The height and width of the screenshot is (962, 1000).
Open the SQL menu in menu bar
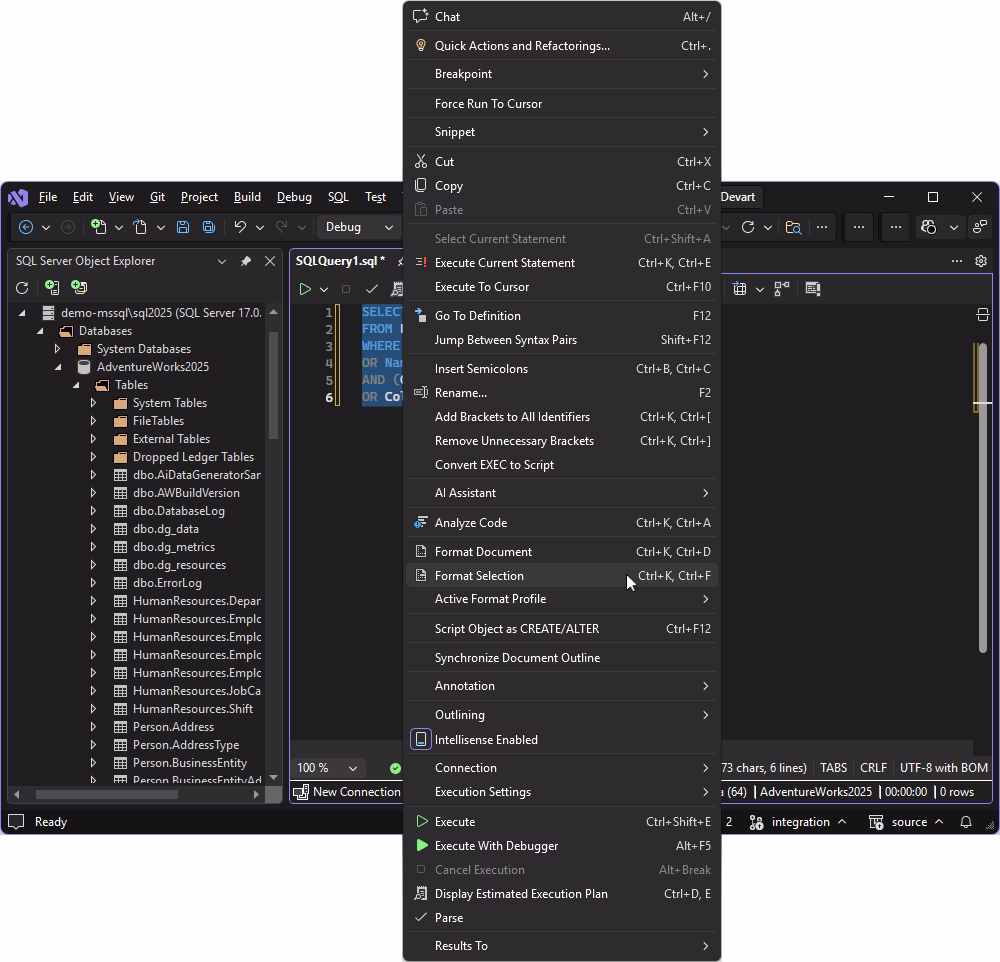338,197
